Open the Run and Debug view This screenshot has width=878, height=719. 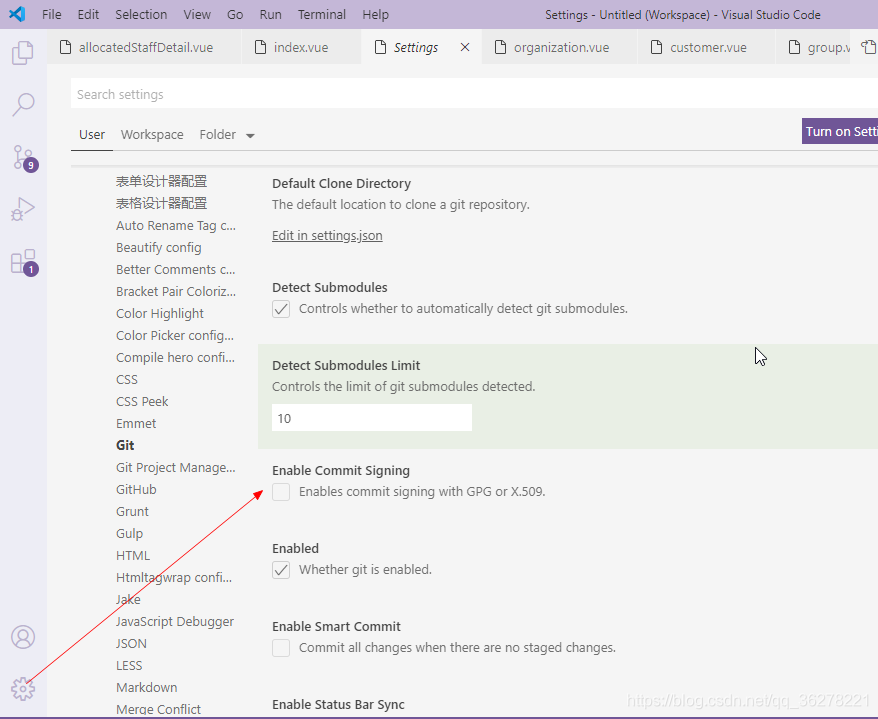(x=23, y=209)
